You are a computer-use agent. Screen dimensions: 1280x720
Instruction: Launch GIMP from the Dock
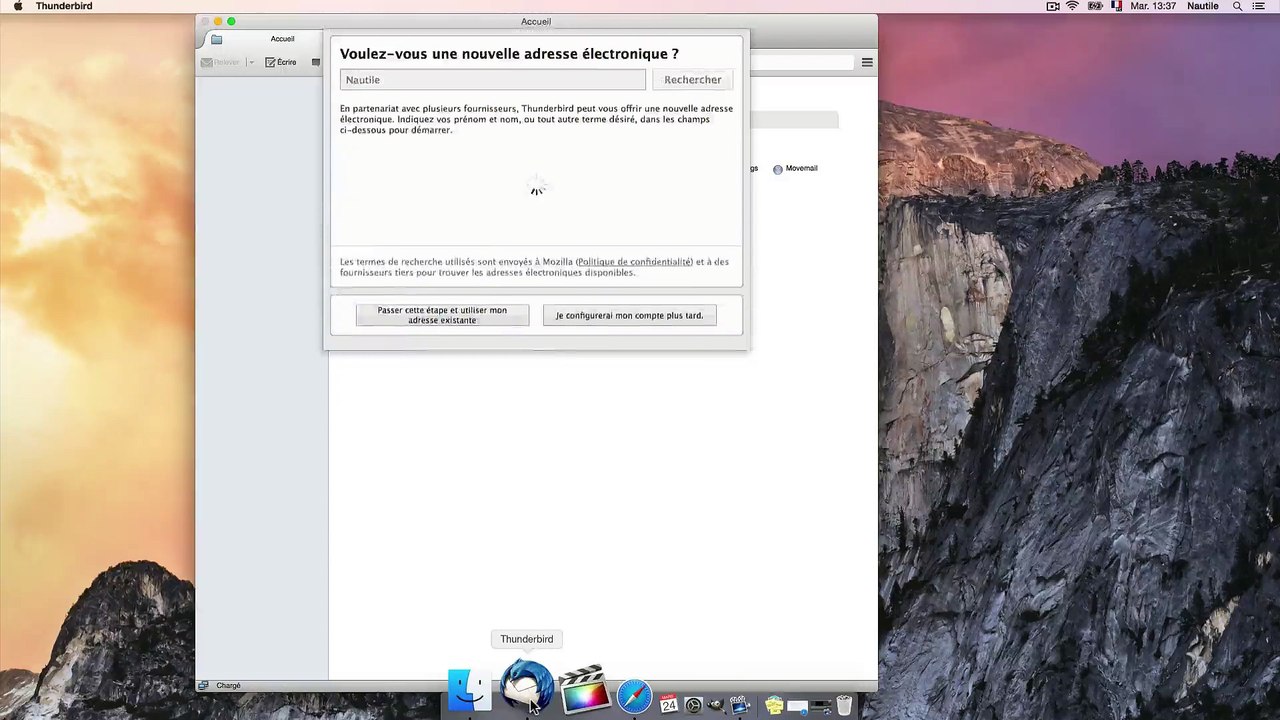pos(717,705)
